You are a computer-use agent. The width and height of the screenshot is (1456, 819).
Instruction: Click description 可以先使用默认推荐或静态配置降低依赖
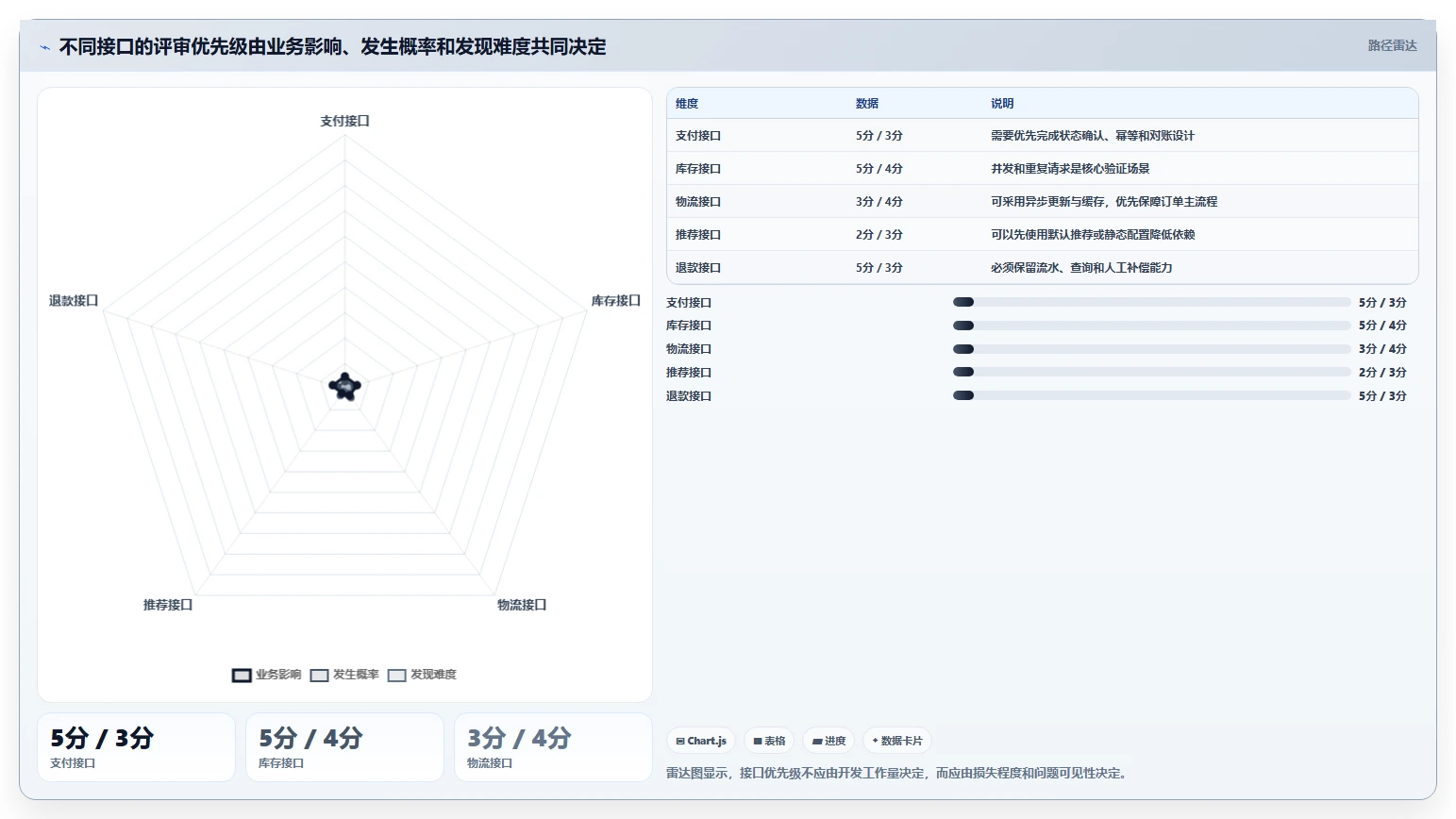tap(1093, 235)
